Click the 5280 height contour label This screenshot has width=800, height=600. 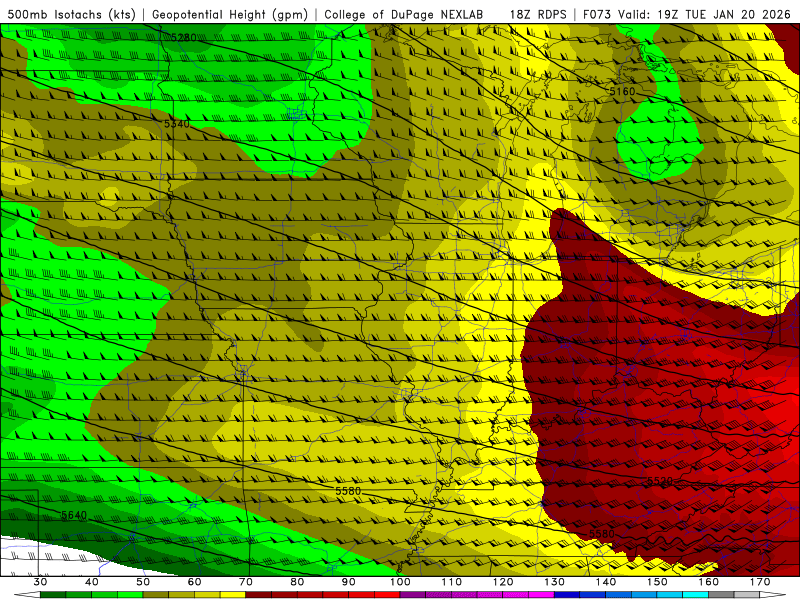point(183,38)
